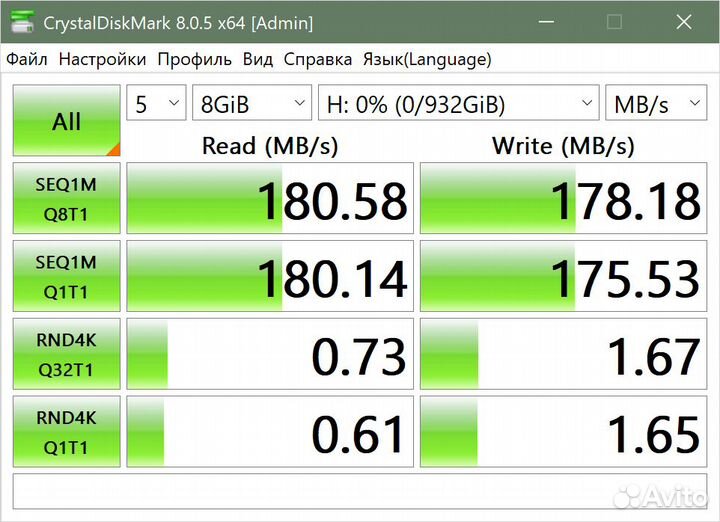
Task: Start the SEQ1M Q1T1 test
Action: coord(67,276)
